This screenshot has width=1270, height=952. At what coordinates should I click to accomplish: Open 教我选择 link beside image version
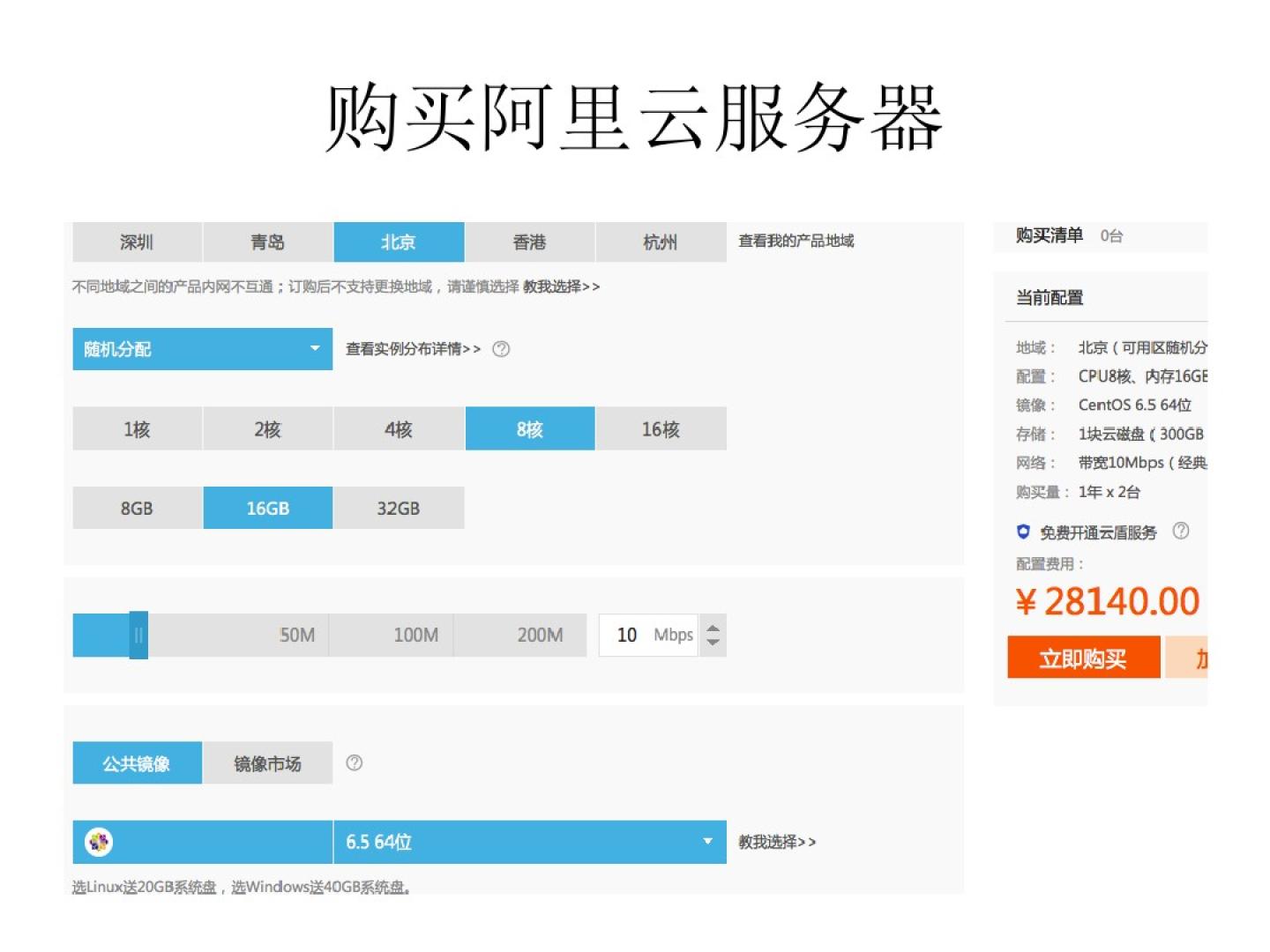(777, 842)
